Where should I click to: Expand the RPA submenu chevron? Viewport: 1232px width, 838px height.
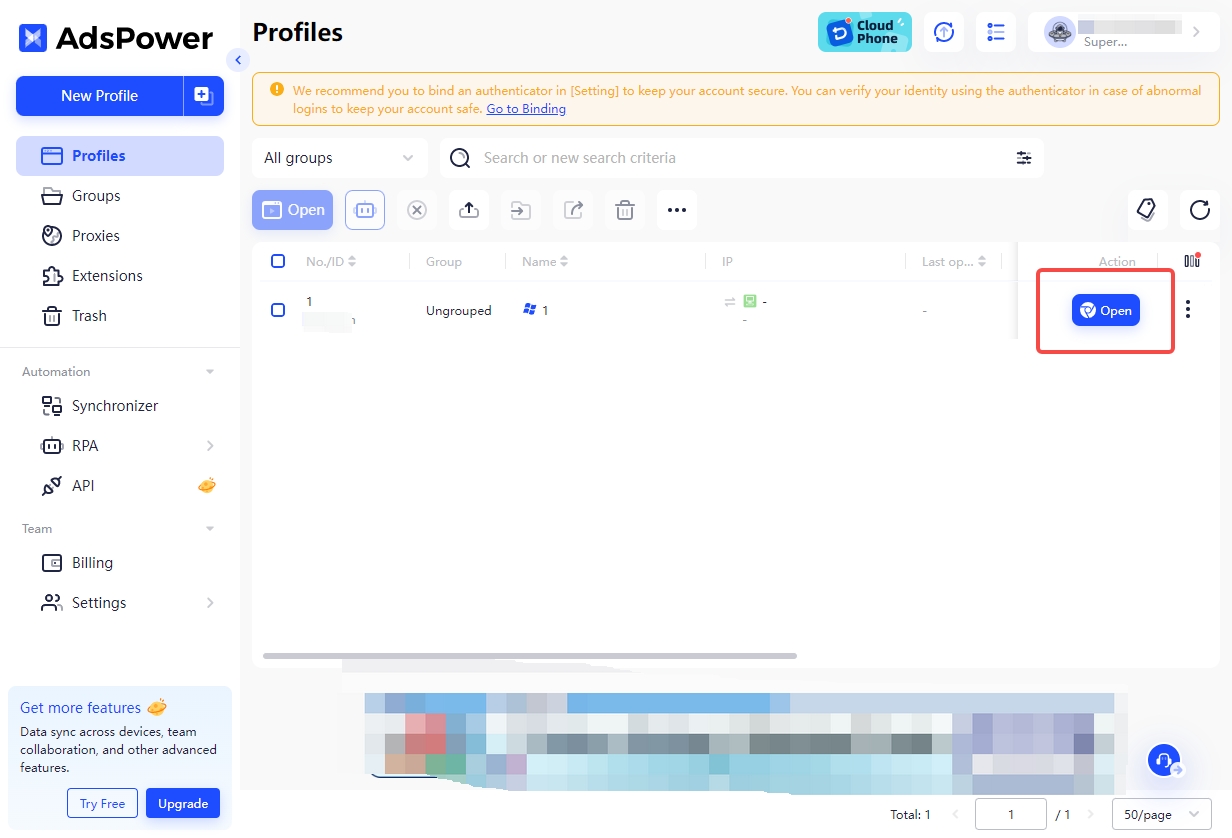point(210,446)
